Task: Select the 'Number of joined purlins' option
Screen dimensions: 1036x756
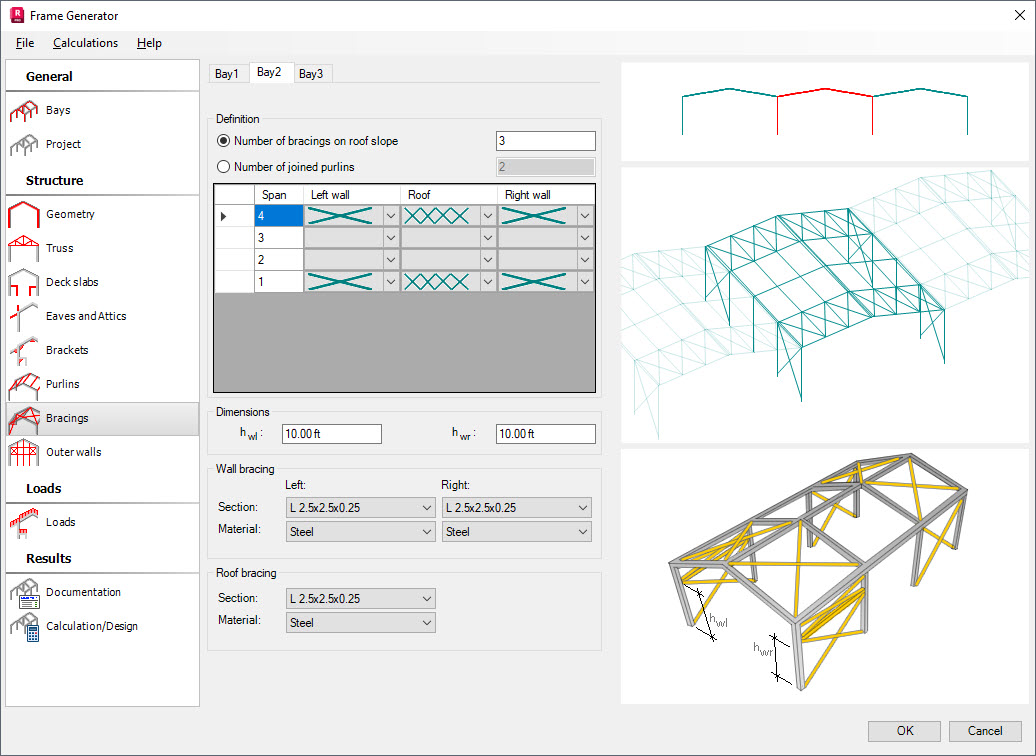Action: (222, 164)
